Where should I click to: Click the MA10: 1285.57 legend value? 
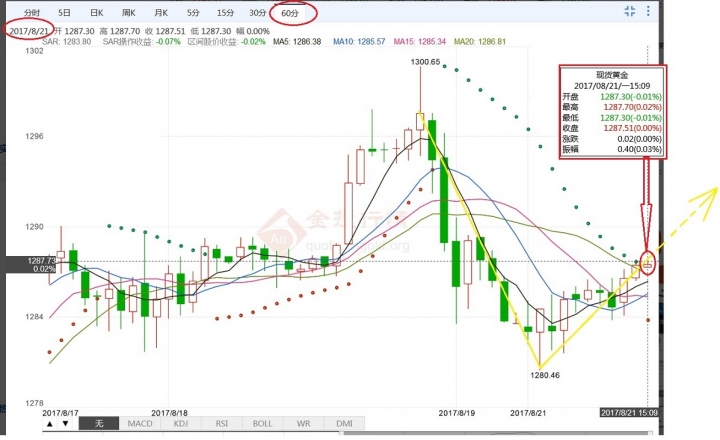tap(359, 42)
